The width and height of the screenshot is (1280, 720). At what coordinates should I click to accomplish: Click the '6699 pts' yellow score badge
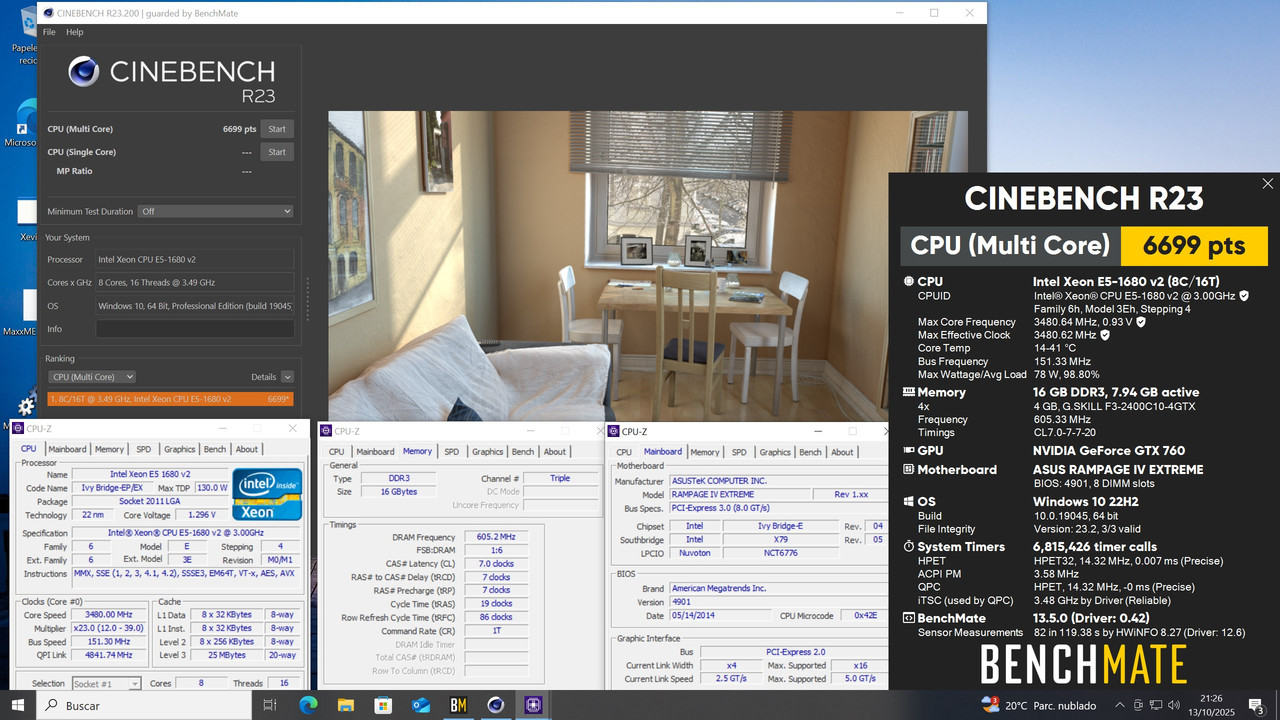point(1194,246)
